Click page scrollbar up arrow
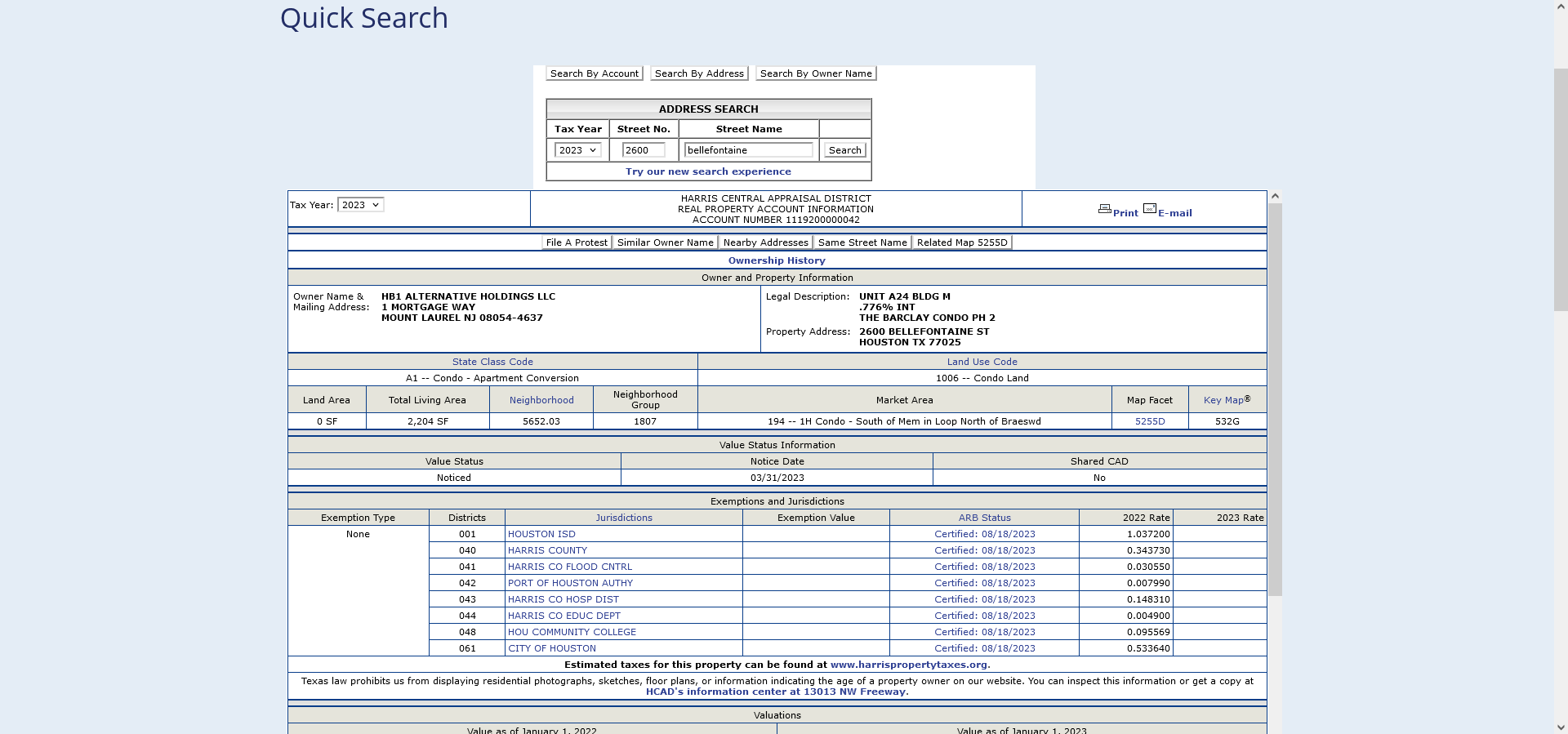This screenshot has width=1568, height=734. tap(1561, 7)
